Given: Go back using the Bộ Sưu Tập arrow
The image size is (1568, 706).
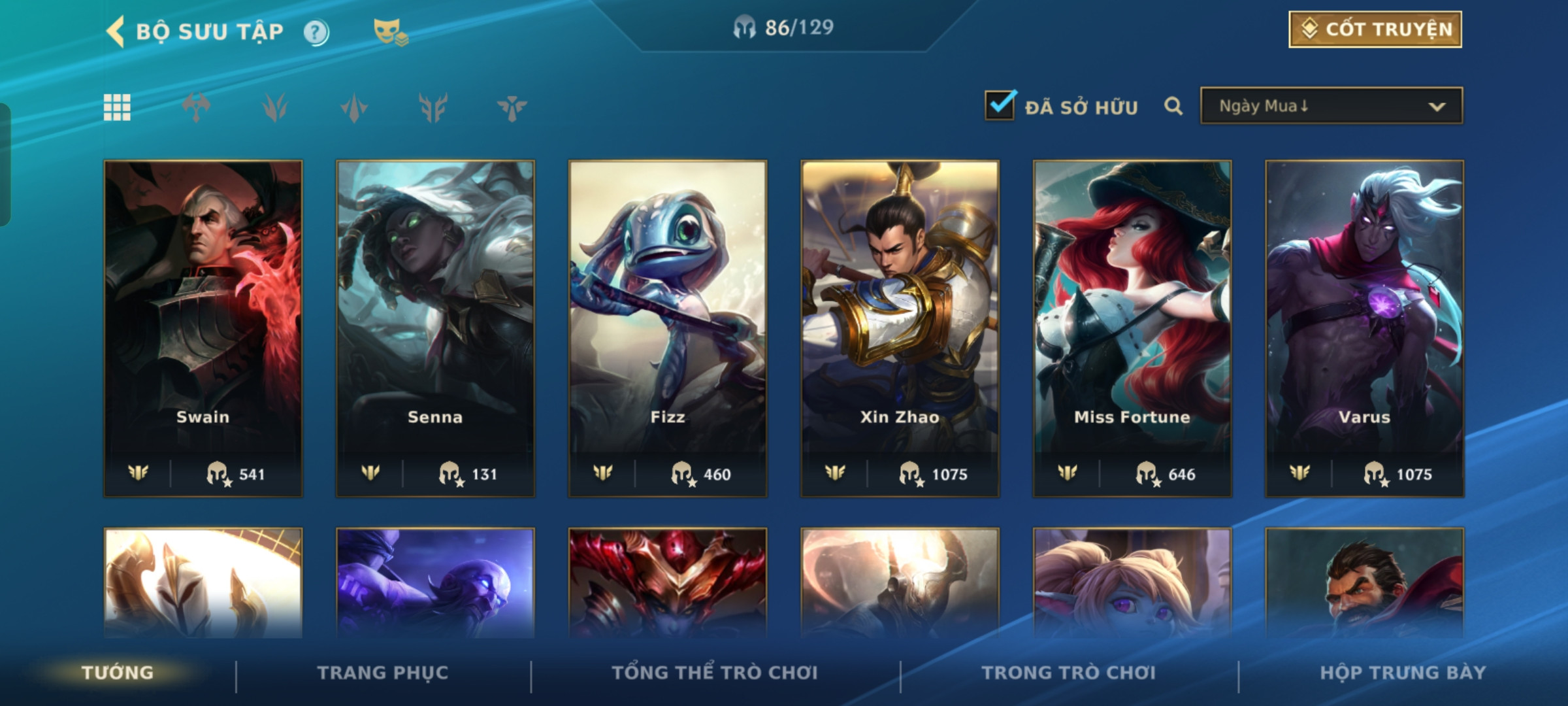Looking at the screenshot, I should click(x=115, y=31).
